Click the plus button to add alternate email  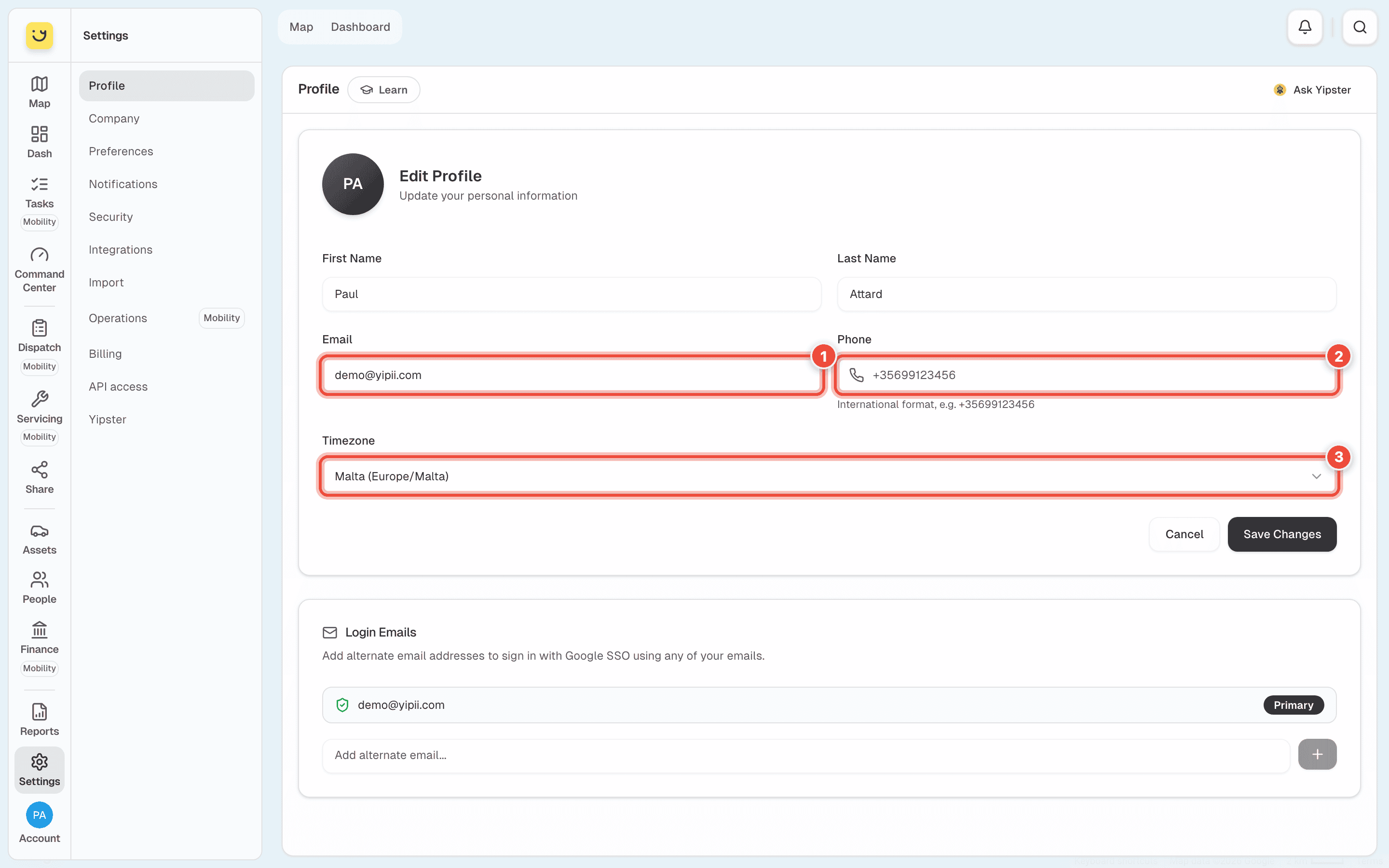(x=1317, y=754)
